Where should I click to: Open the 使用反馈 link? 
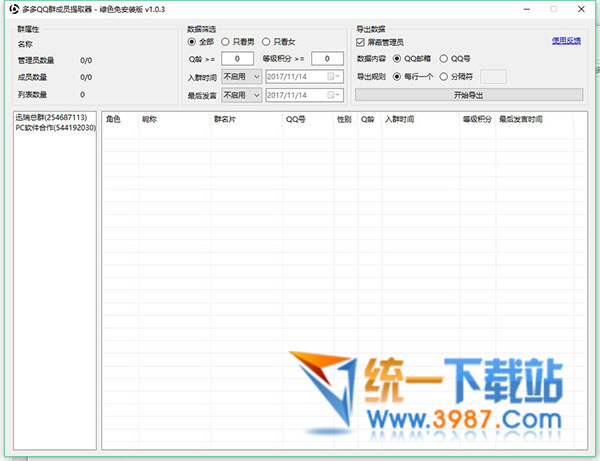tap(566, 41)
